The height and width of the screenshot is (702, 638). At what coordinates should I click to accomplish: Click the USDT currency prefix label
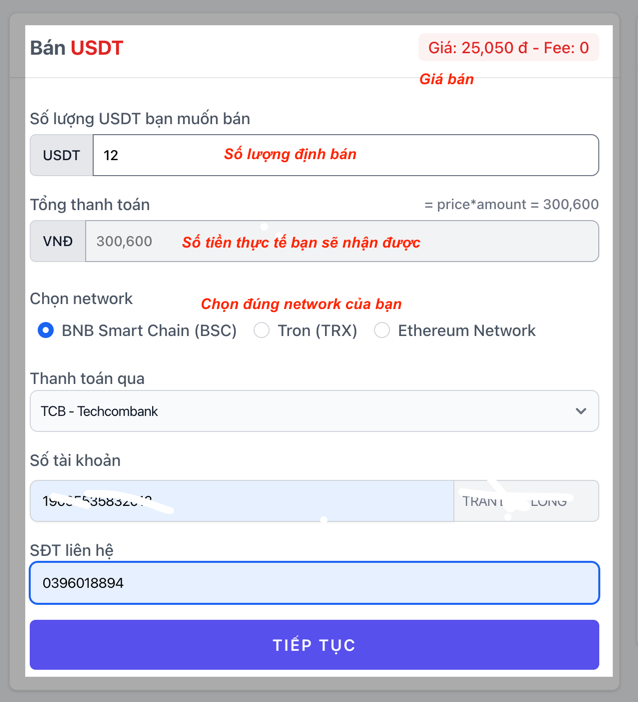coord(62,155)
